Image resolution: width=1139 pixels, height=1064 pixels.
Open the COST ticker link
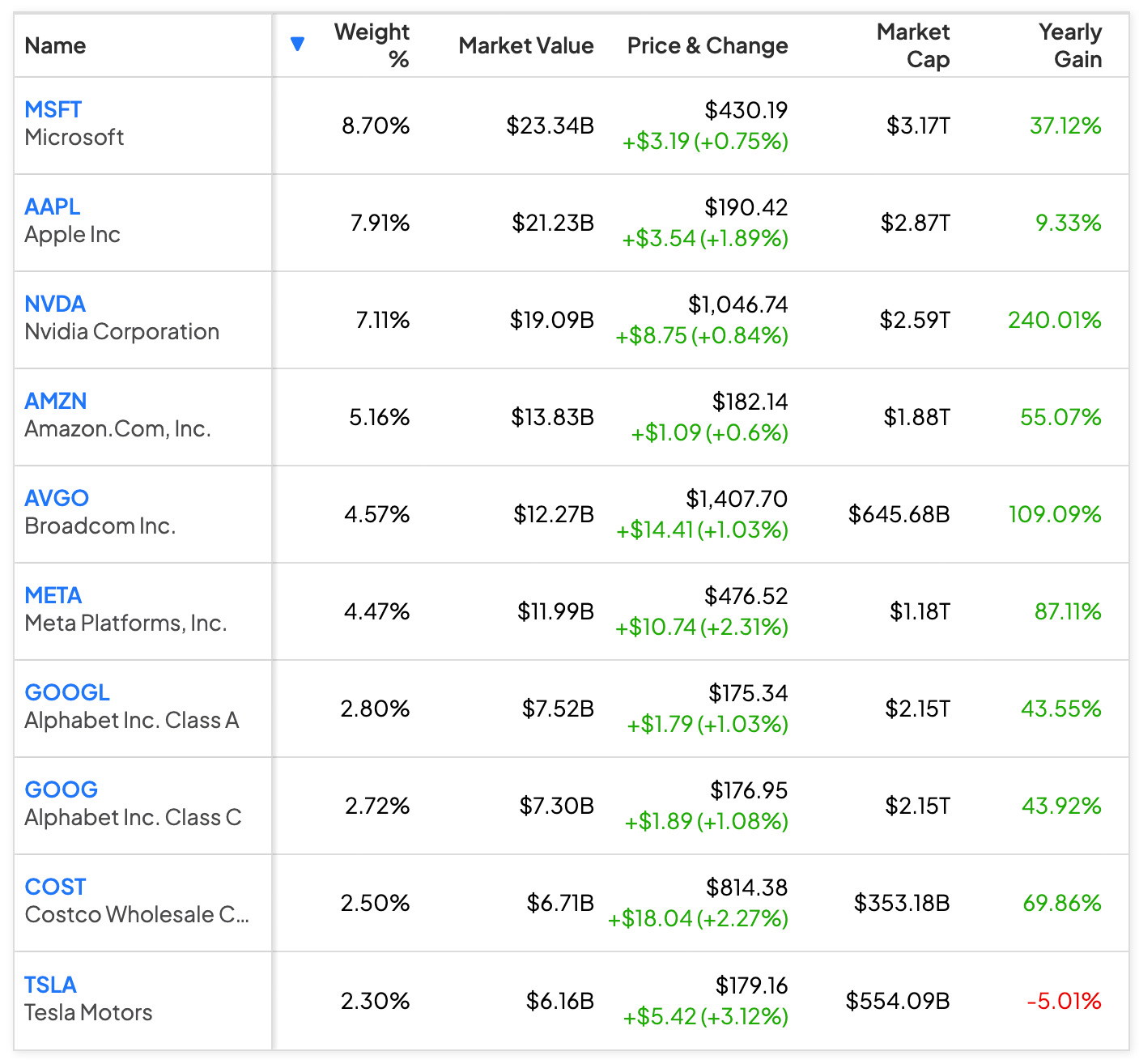[x=55, y=887]
